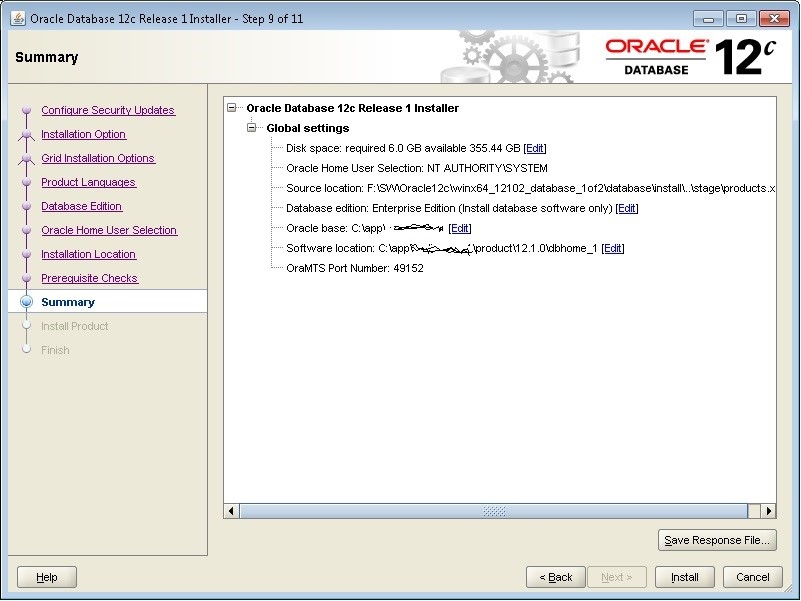Click the horizontal scrollbar thumb

pos(493,511)
